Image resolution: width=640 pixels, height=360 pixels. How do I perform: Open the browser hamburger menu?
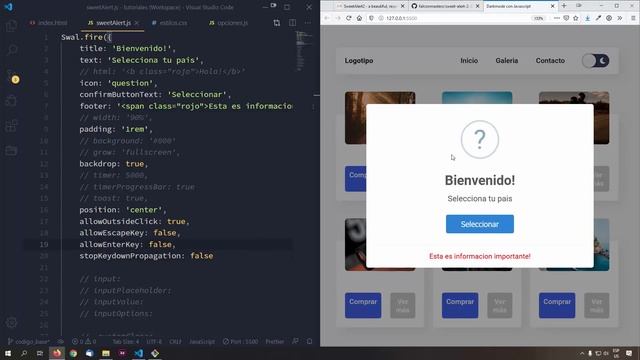(x=633, y=18)
